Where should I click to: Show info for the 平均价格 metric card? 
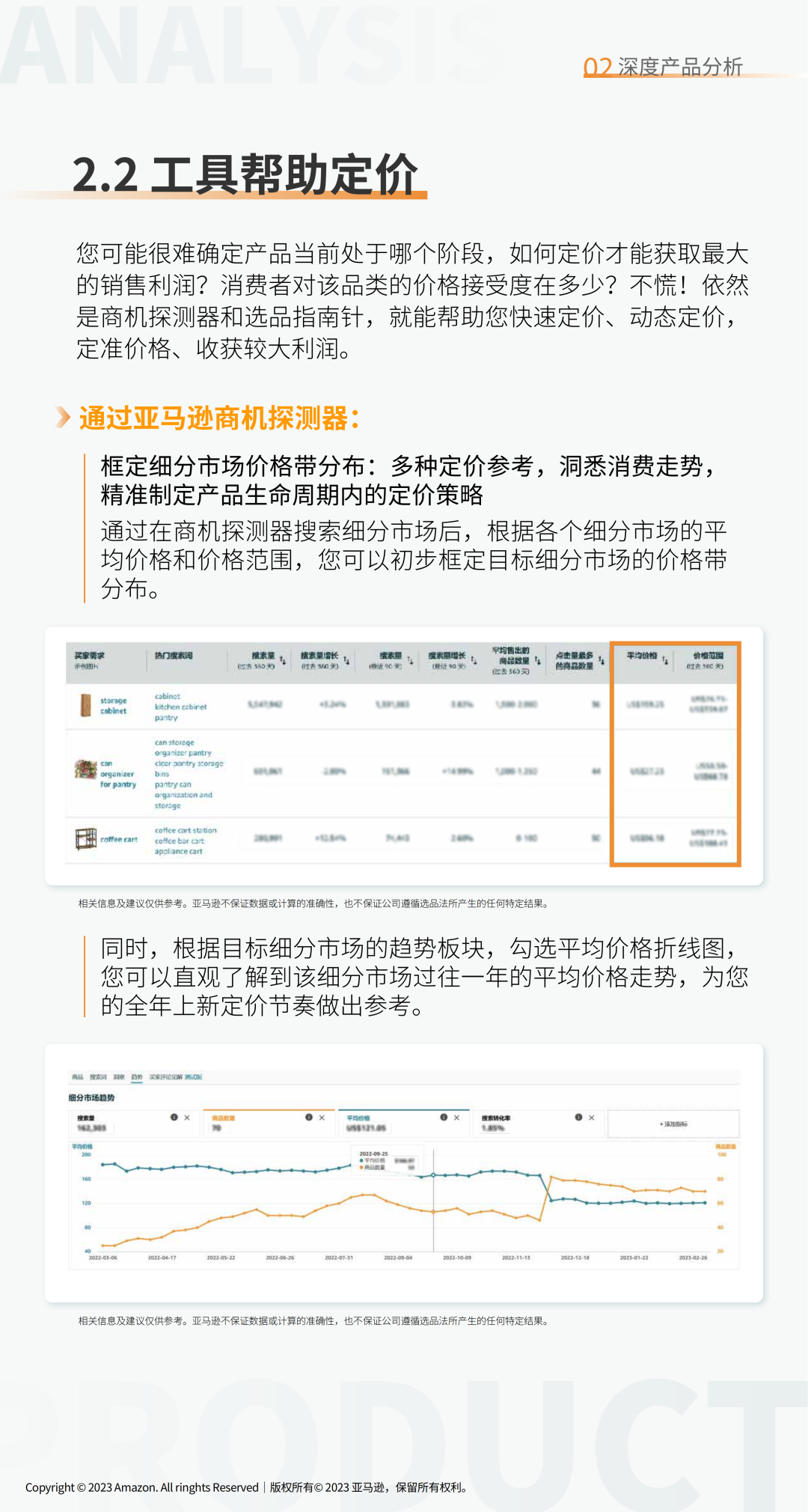pyautogui.click(x=444, y=1118)
